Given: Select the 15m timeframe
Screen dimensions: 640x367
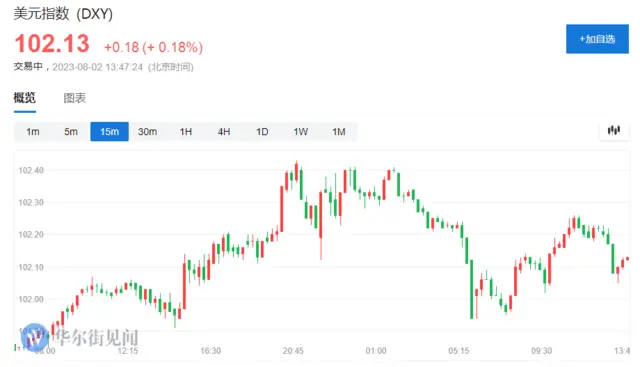Looking at the screenshot, I should 109,132.
